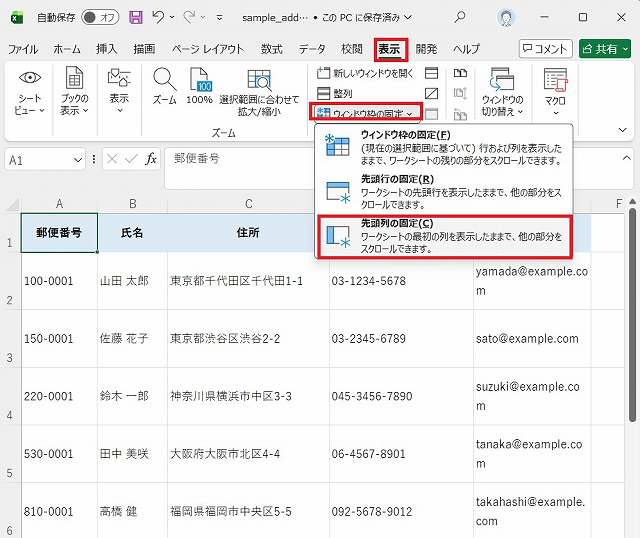Open the シート ビュー eye icon menu

[29, 92]
